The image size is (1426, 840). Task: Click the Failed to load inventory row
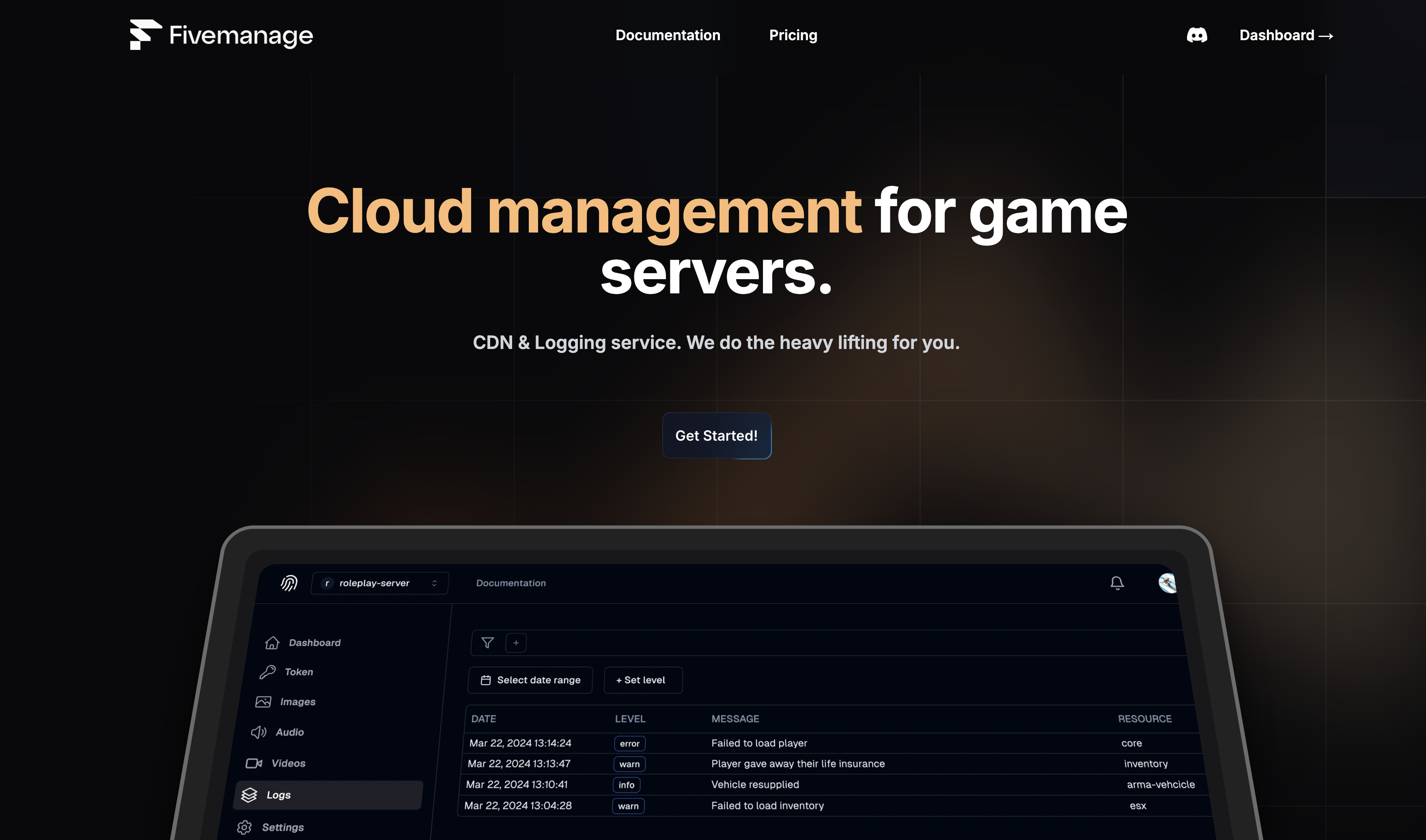point(767,806)
